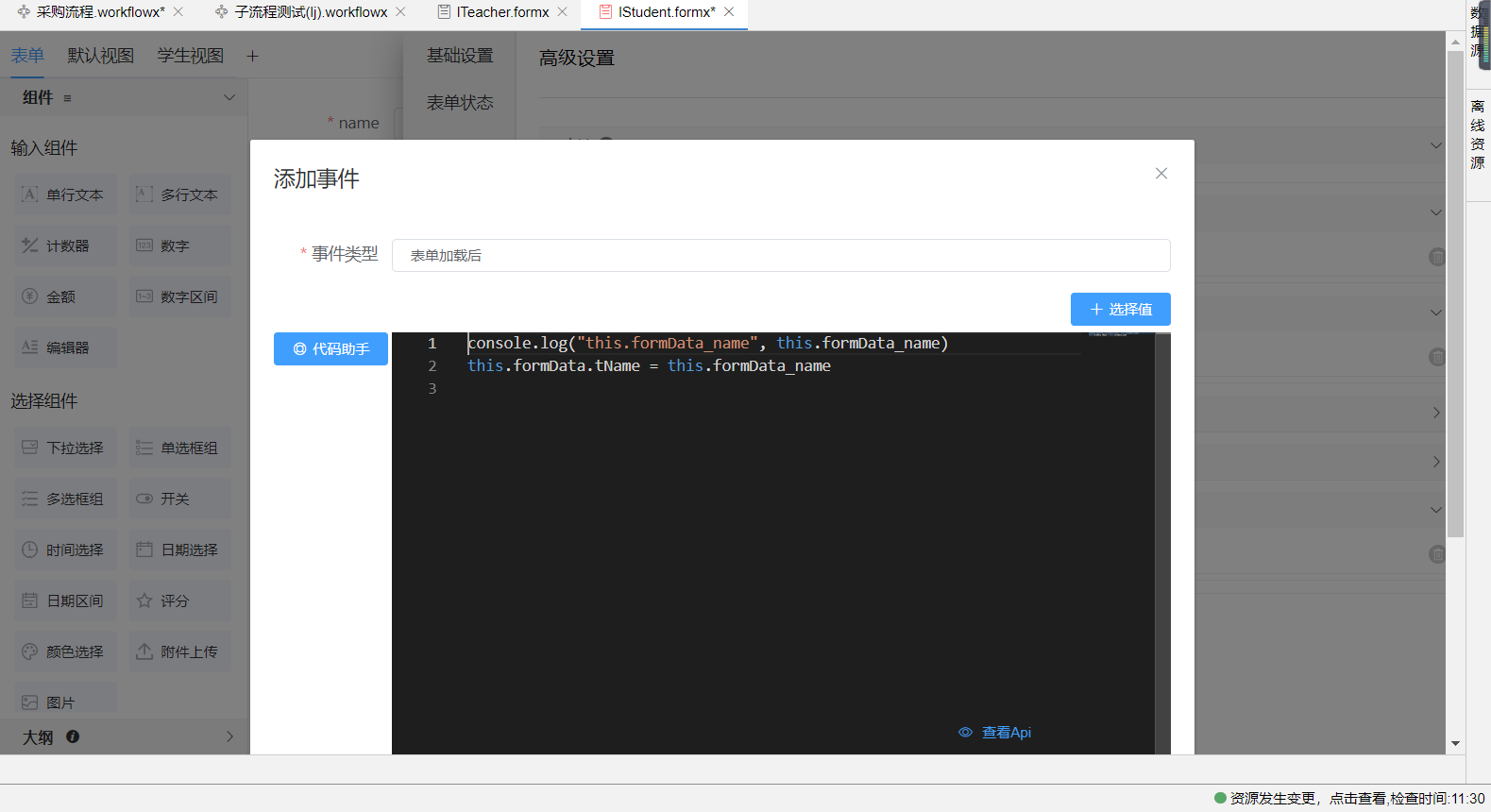Collapse the 组件 panel chevron

(229, 98)
